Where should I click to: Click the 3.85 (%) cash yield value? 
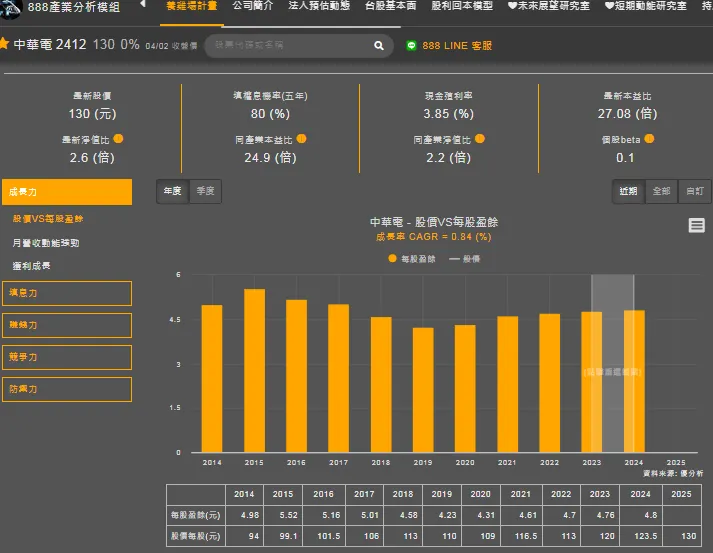448,114
